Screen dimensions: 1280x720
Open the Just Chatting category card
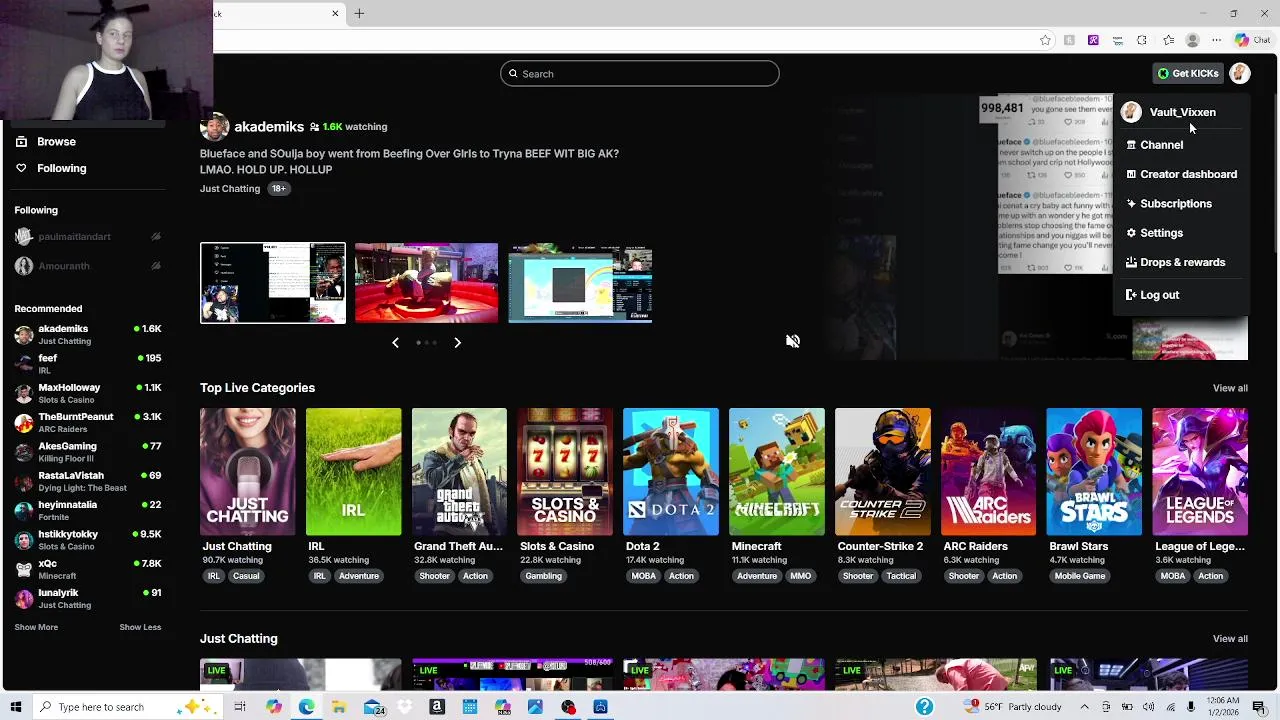click(248, 472)
